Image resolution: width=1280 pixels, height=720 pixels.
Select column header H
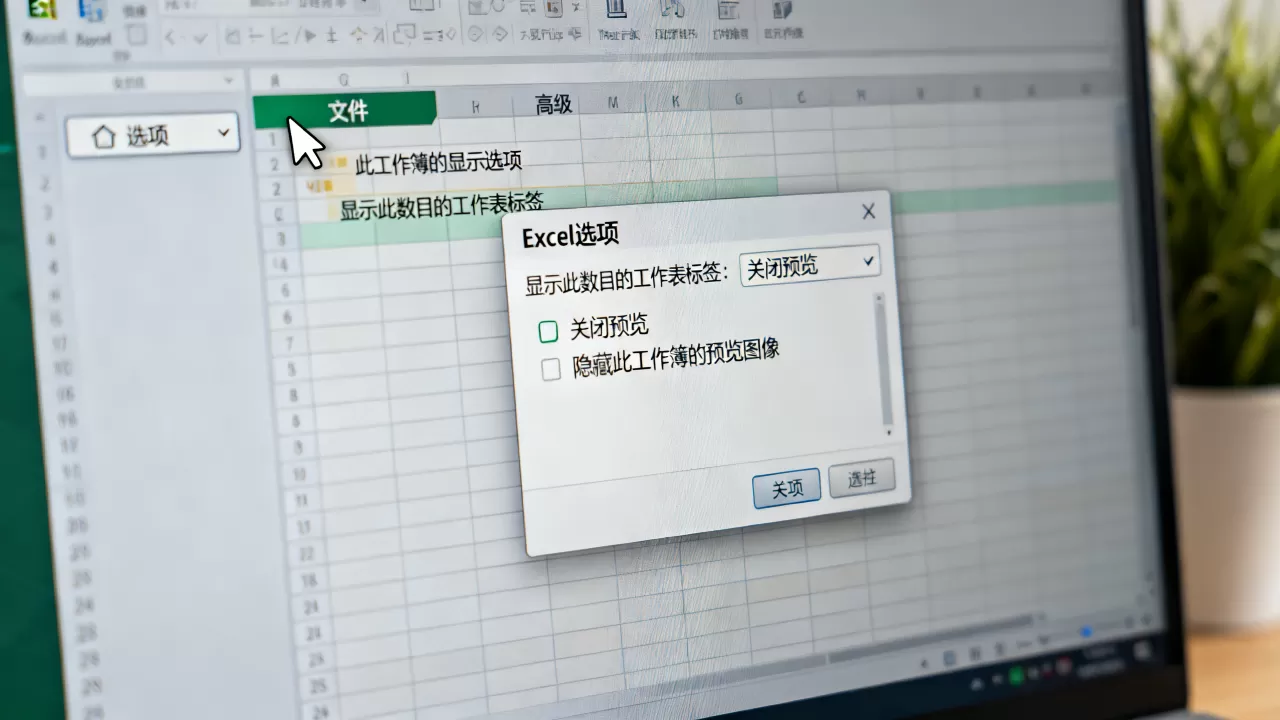click(x=476, y=105)
